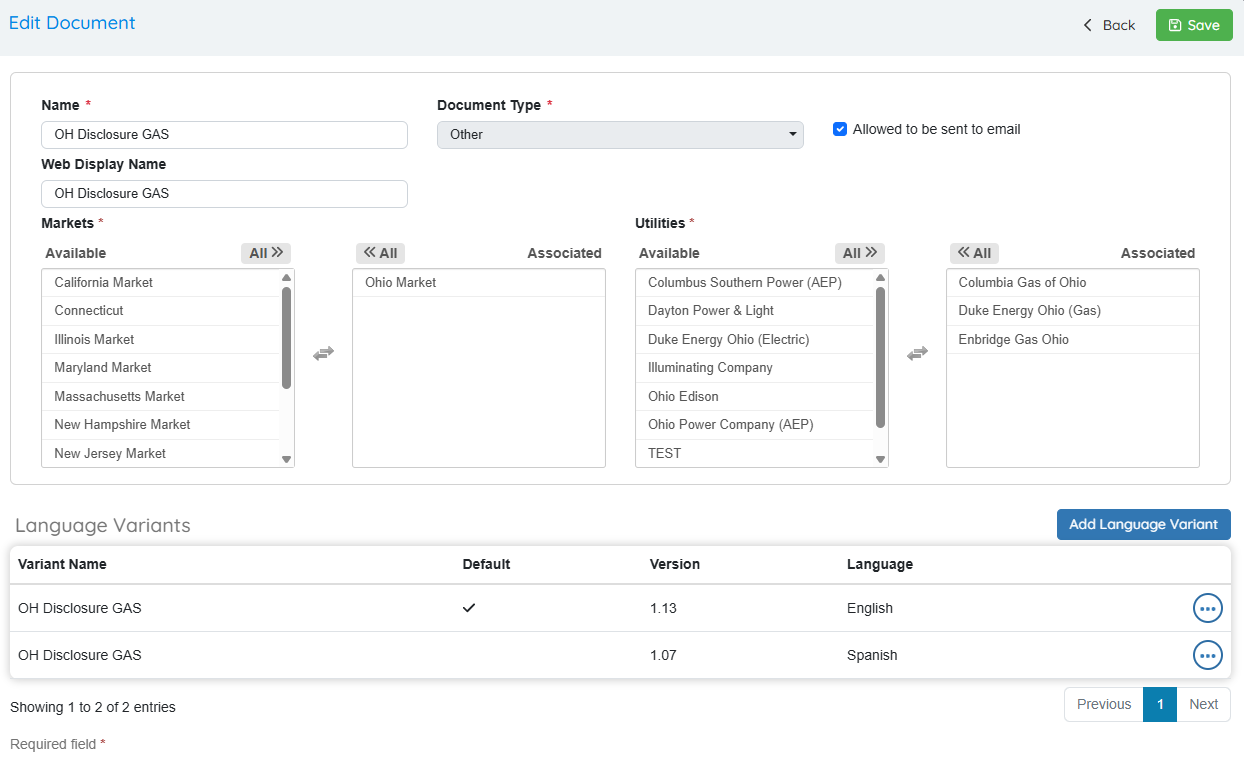
Task: Sort by Default column header
Action: coord(486,564)
